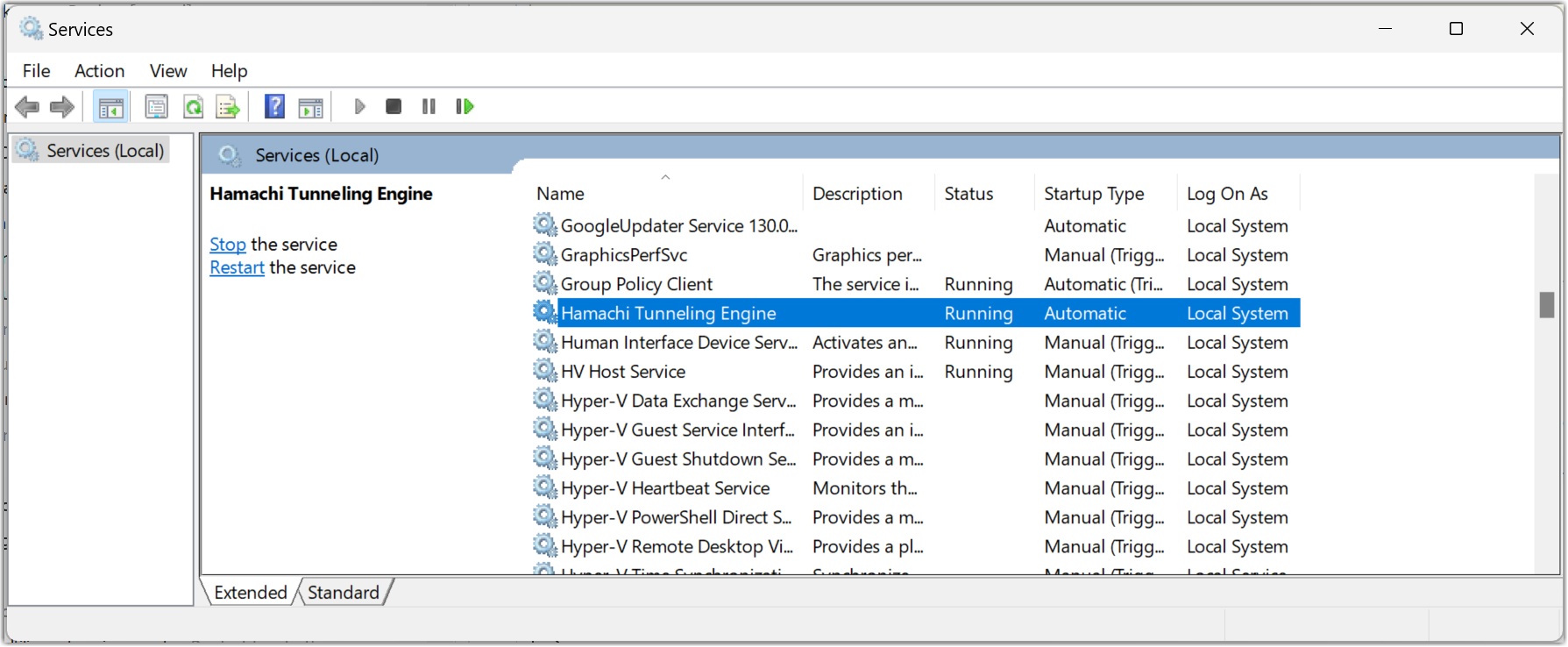Click the gear icon beside Hyper-V Guest Shutdown Service

click(x=545, y=459)
